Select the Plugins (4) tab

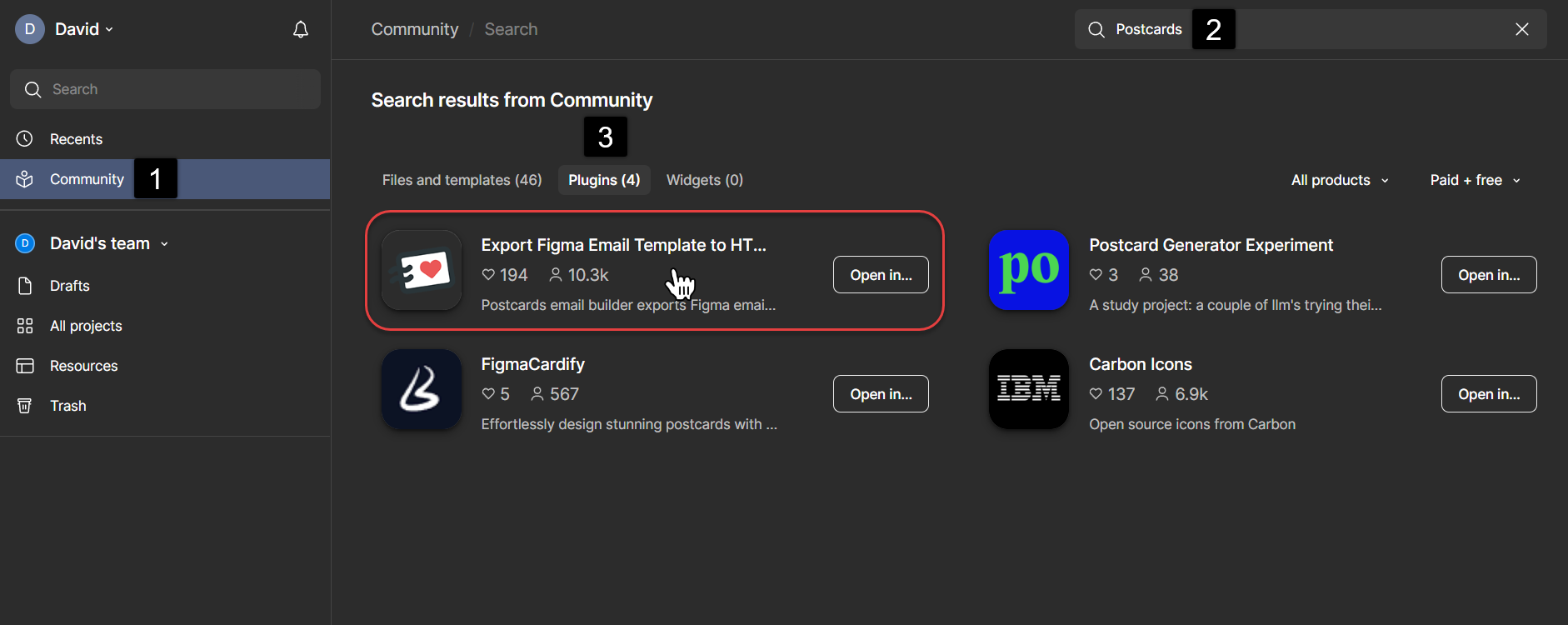(604, 180)
